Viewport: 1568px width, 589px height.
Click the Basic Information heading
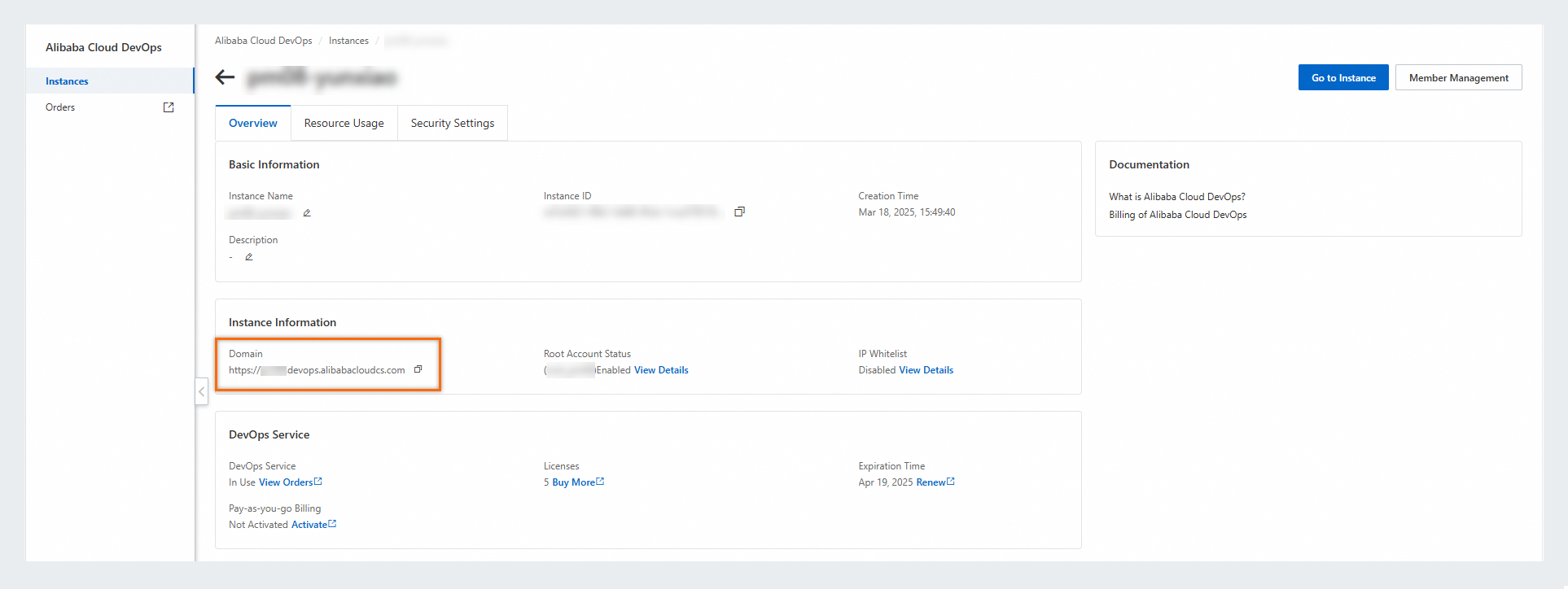pos(274,164)
